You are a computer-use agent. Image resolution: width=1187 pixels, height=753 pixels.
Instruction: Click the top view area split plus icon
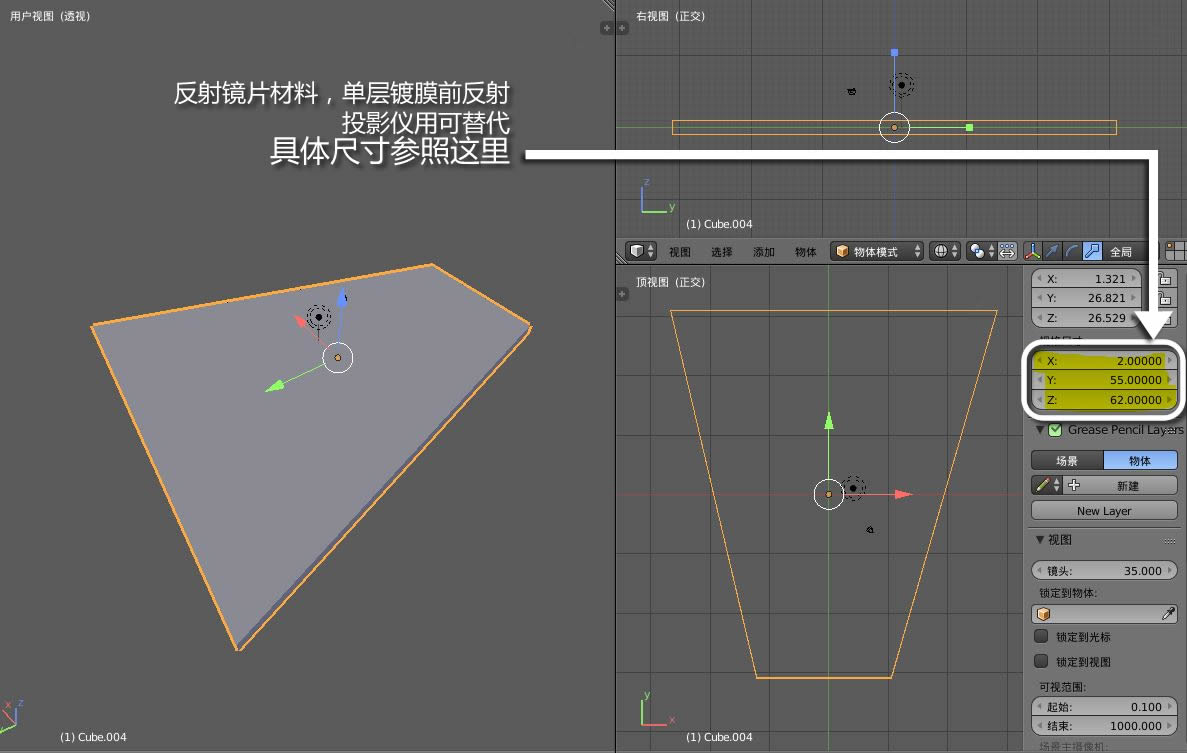coord(622,294)
